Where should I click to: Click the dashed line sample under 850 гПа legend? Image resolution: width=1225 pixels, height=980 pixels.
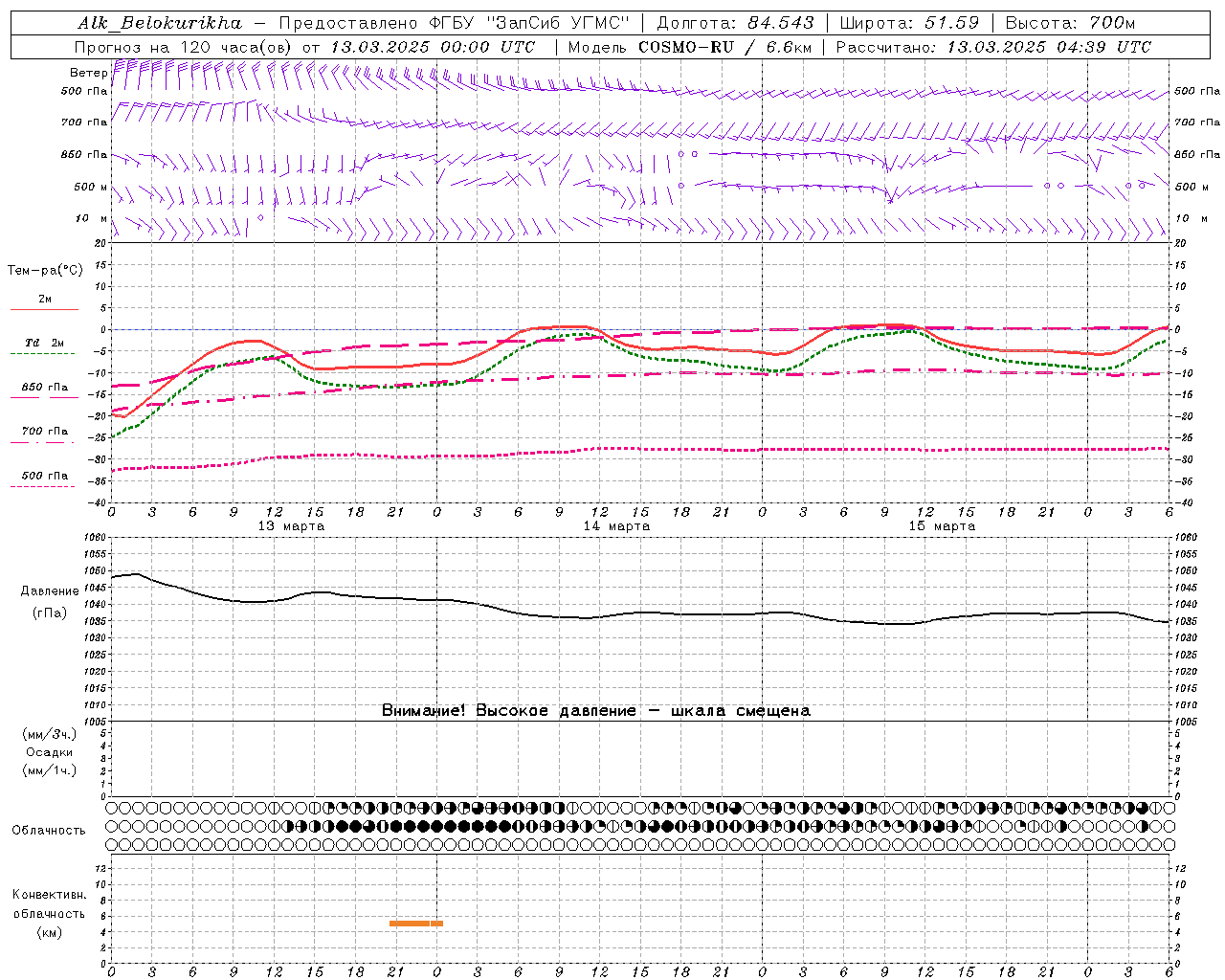[x=43, y=397]
